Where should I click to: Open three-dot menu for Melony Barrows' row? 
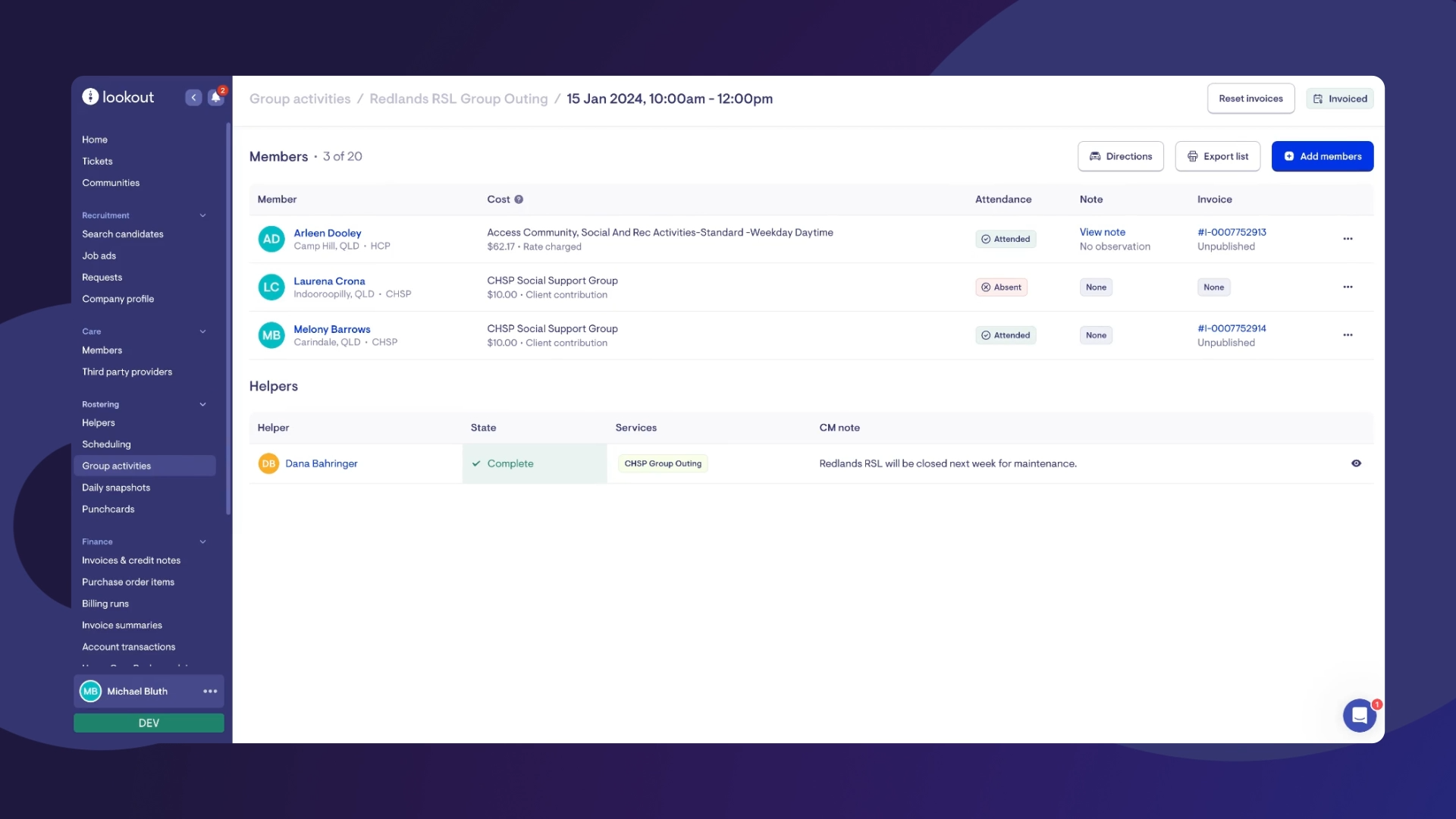click(1348, 335)
